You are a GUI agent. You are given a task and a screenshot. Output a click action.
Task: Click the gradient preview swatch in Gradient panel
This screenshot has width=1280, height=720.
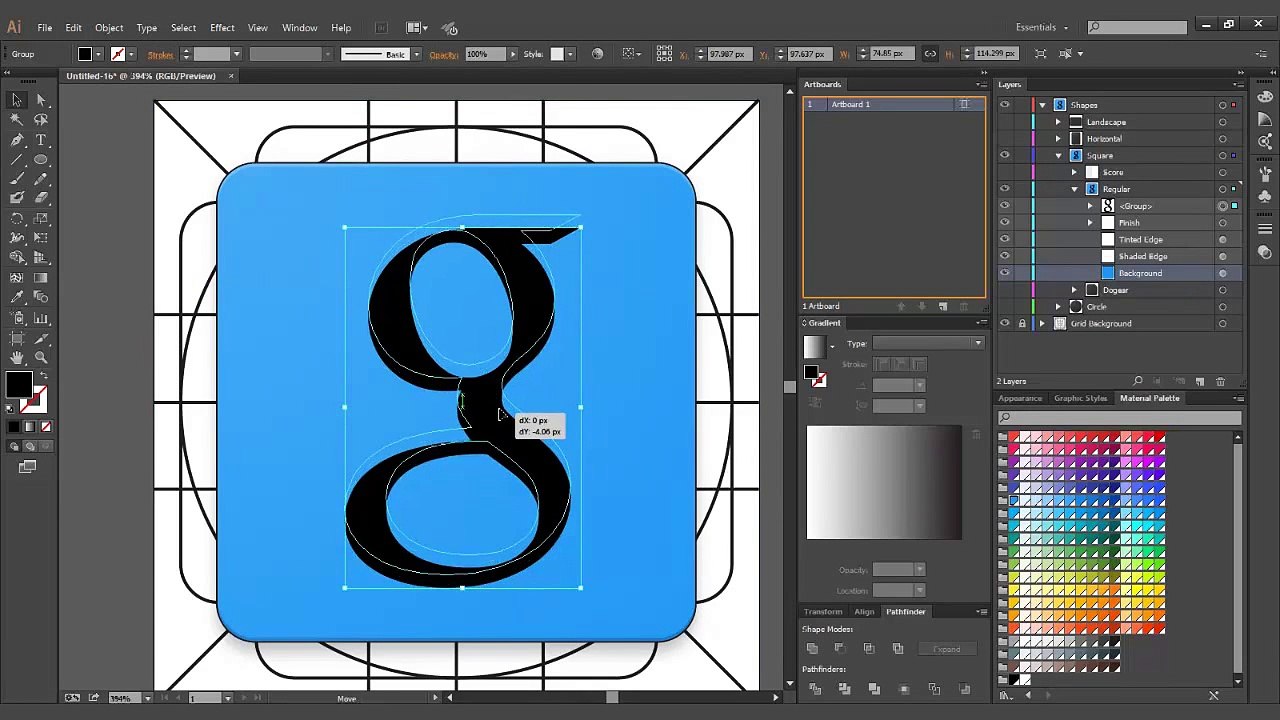[x=813, y=346]
